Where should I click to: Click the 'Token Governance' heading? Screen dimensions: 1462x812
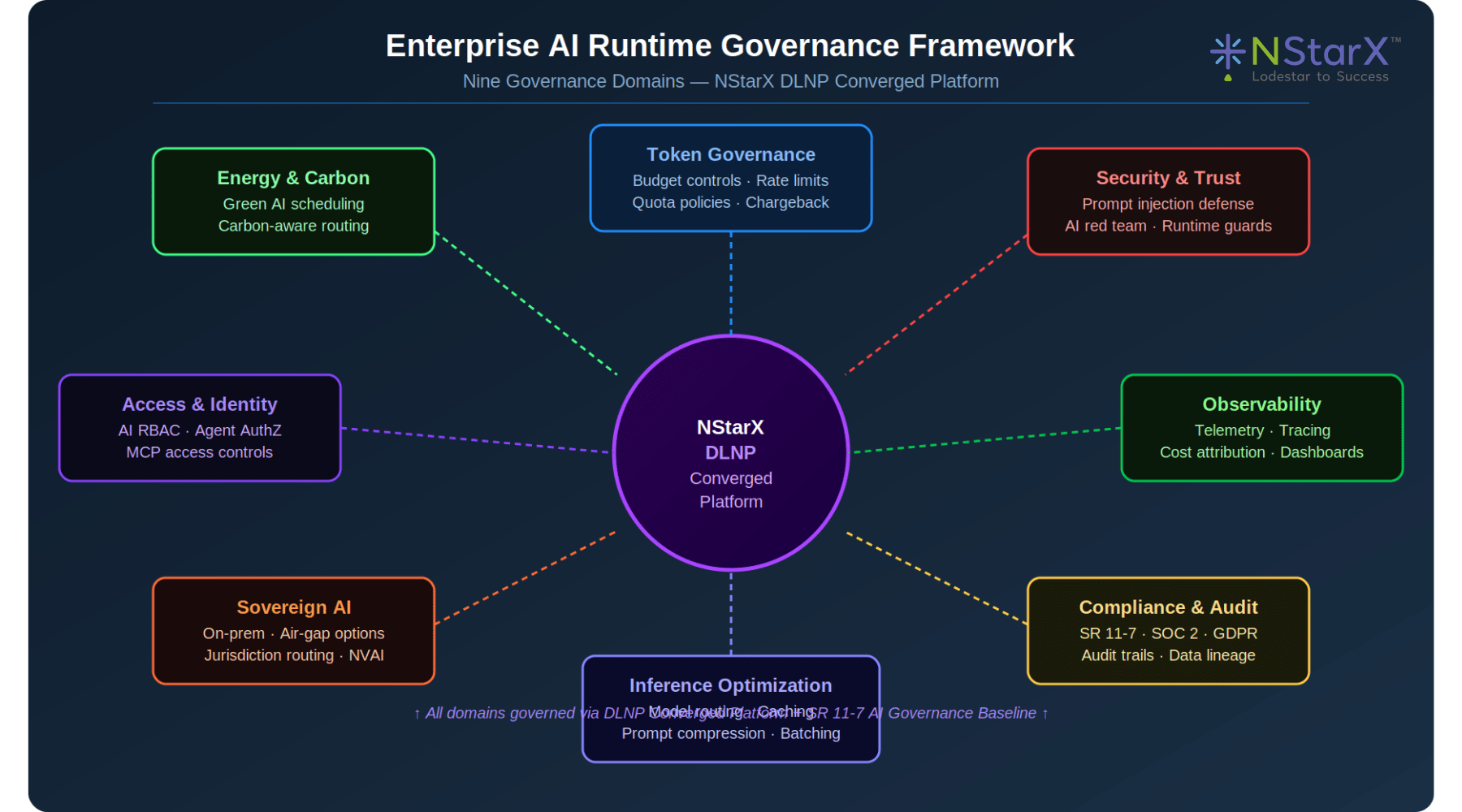731,154
